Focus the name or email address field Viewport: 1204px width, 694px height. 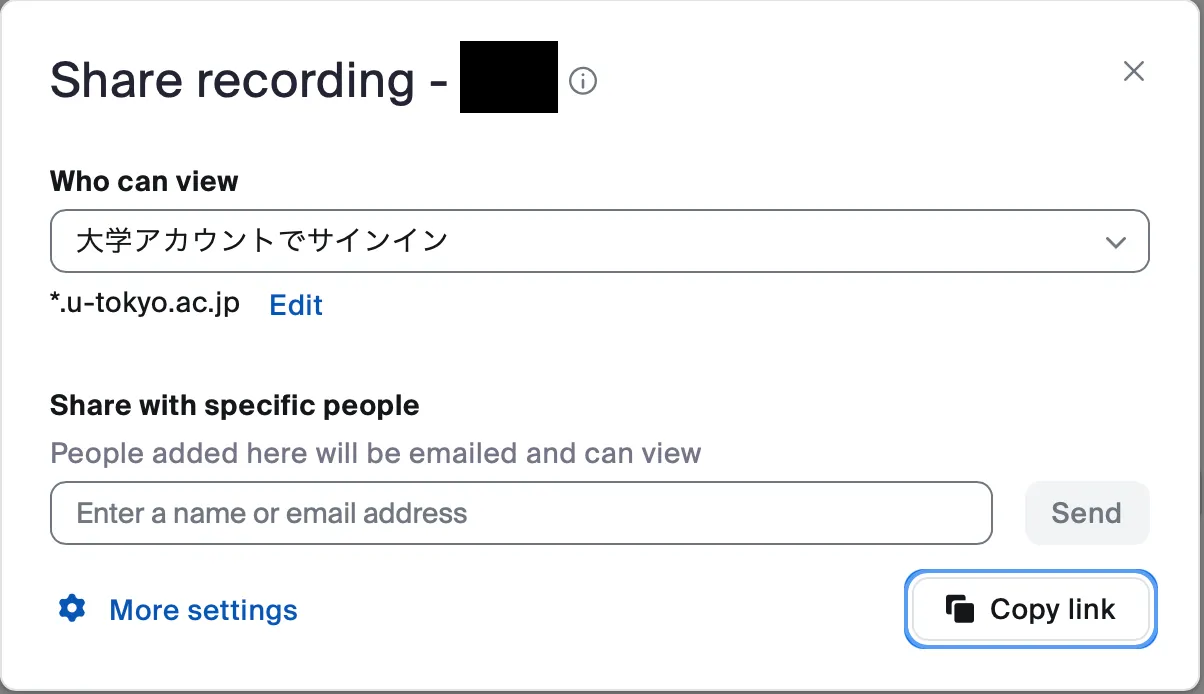click(521, 513)
